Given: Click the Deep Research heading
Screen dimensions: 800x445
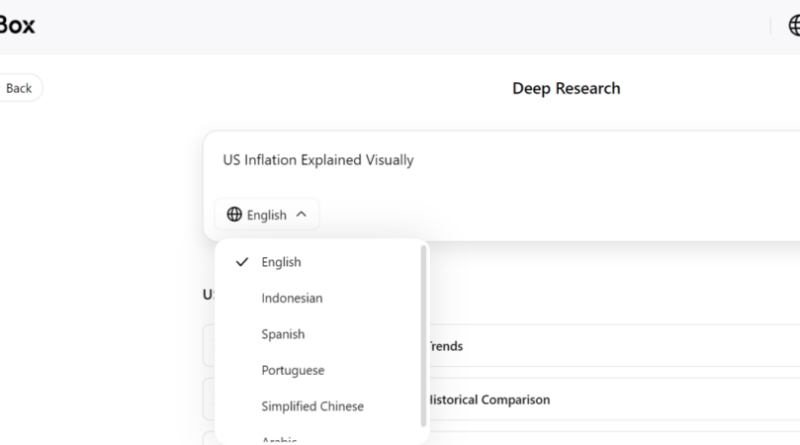Looking at the screenshot, I should tap(566, 88).
